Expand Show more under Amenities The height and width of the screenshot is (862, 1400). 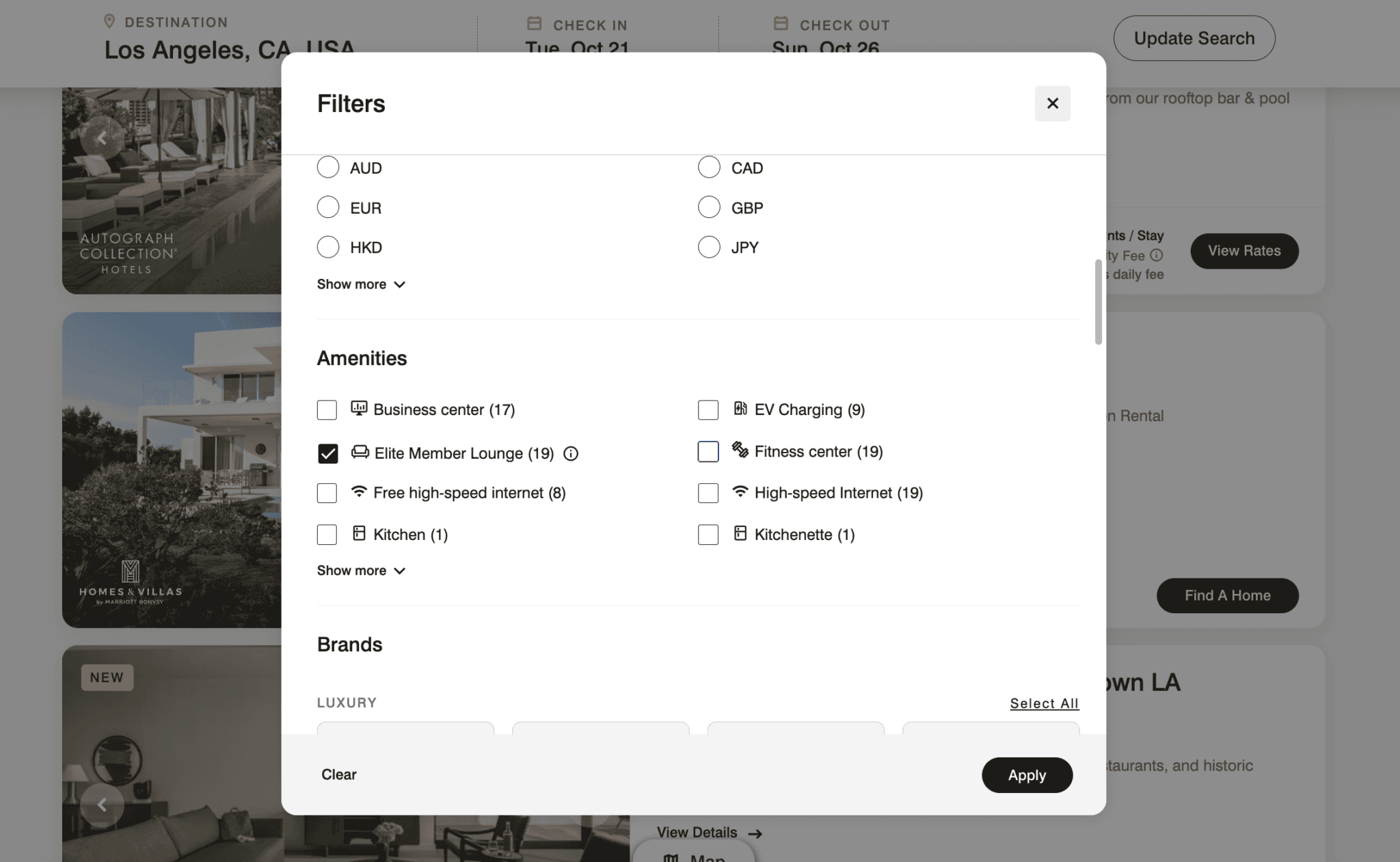[361, 570]
